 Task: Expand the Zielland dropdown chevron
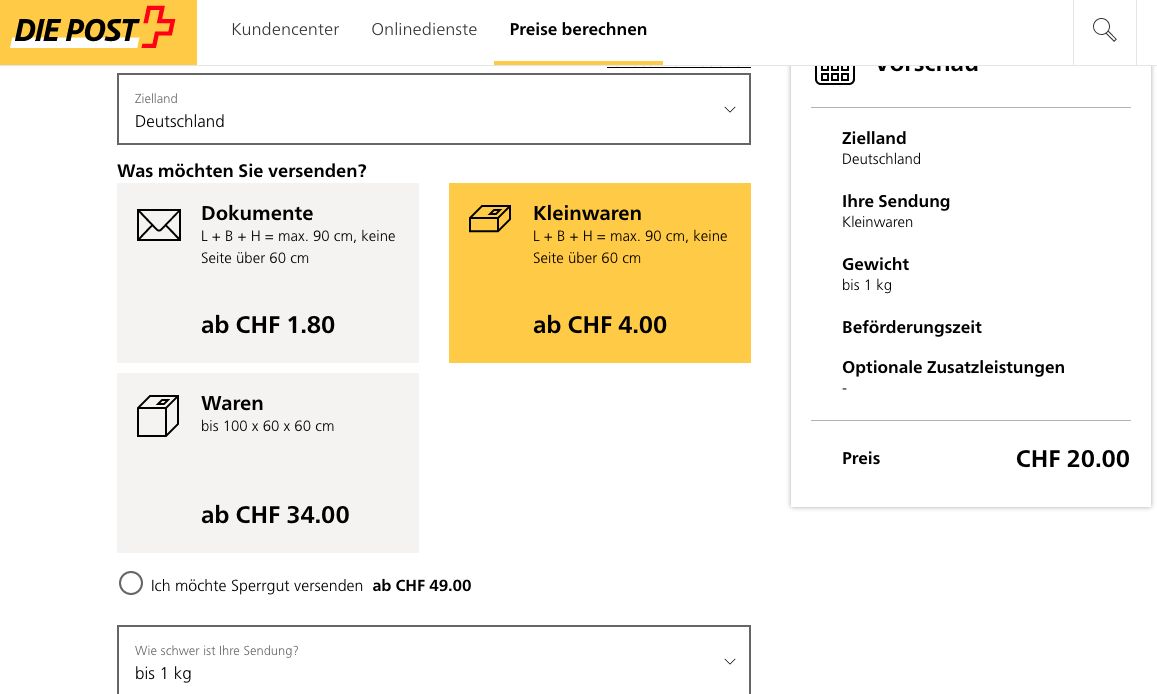[x=730, y=110]
